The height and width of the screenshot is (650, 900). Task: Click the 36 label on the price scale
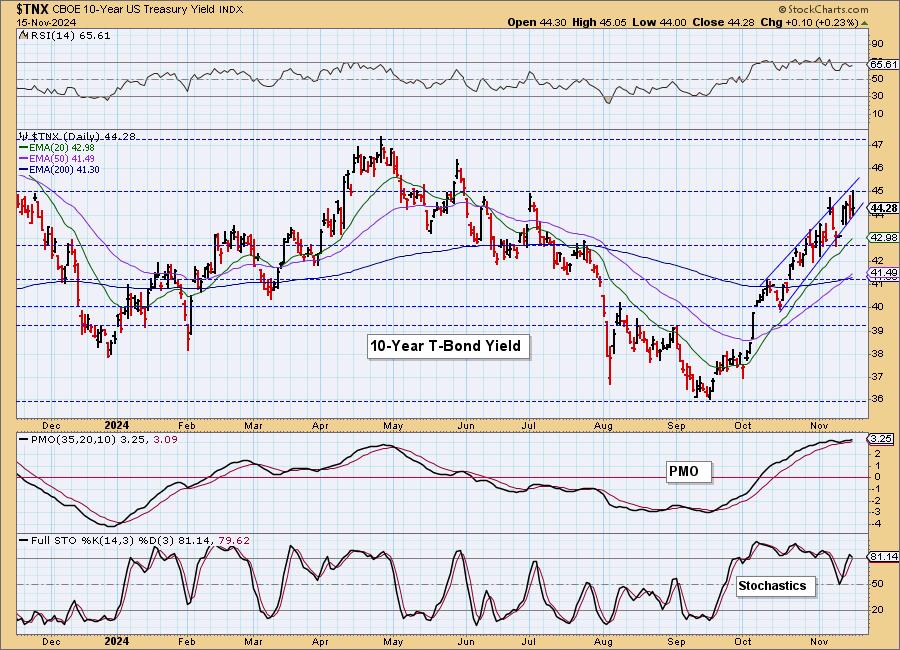pos(877,400)
